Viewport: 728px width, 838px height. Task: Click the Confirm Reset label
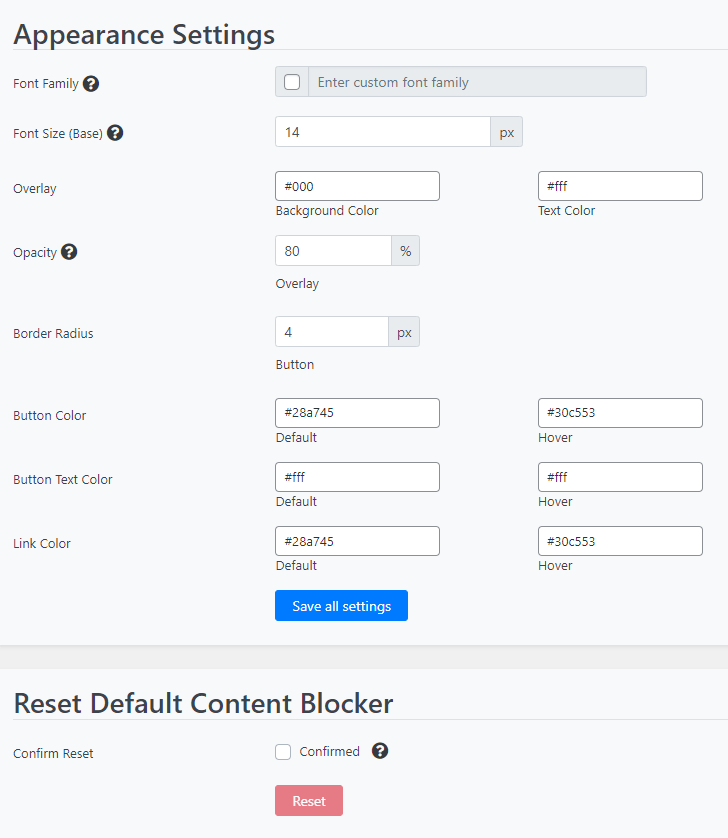[x=53, y=754]
